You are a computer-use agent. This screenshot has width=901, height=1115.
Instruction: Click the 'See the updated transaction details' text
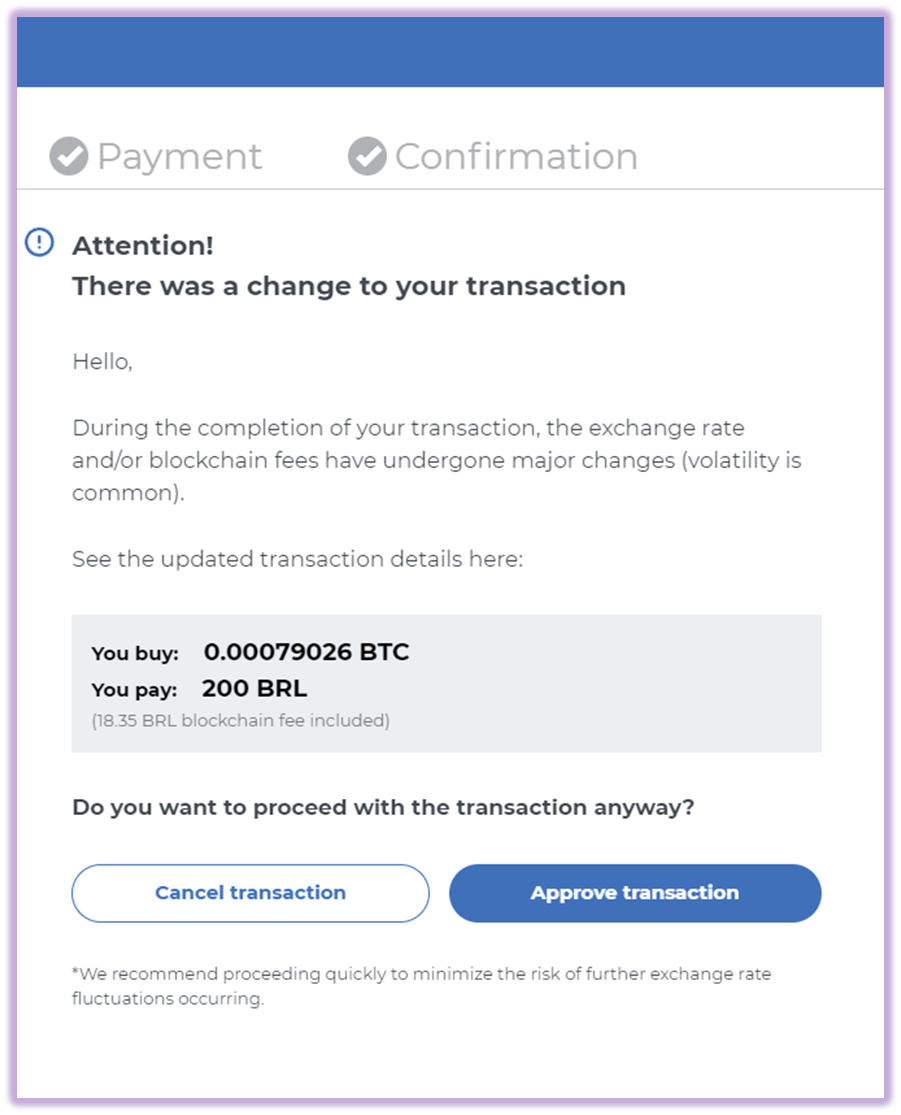(297, 559)
